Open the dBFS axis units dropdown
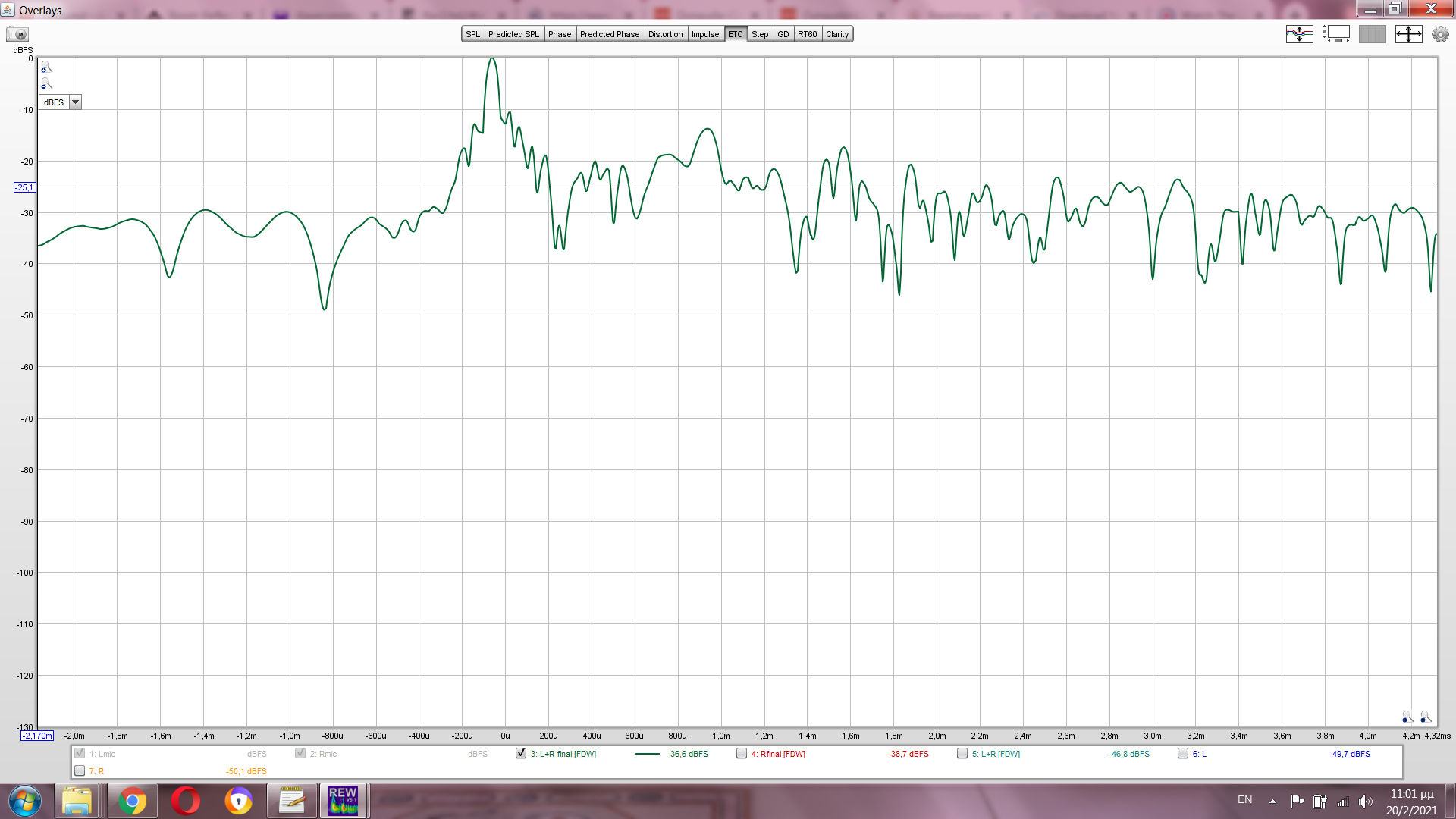The height and width of the screenshot is (819, 1456). pyautogui.click(x=75, y=102)
